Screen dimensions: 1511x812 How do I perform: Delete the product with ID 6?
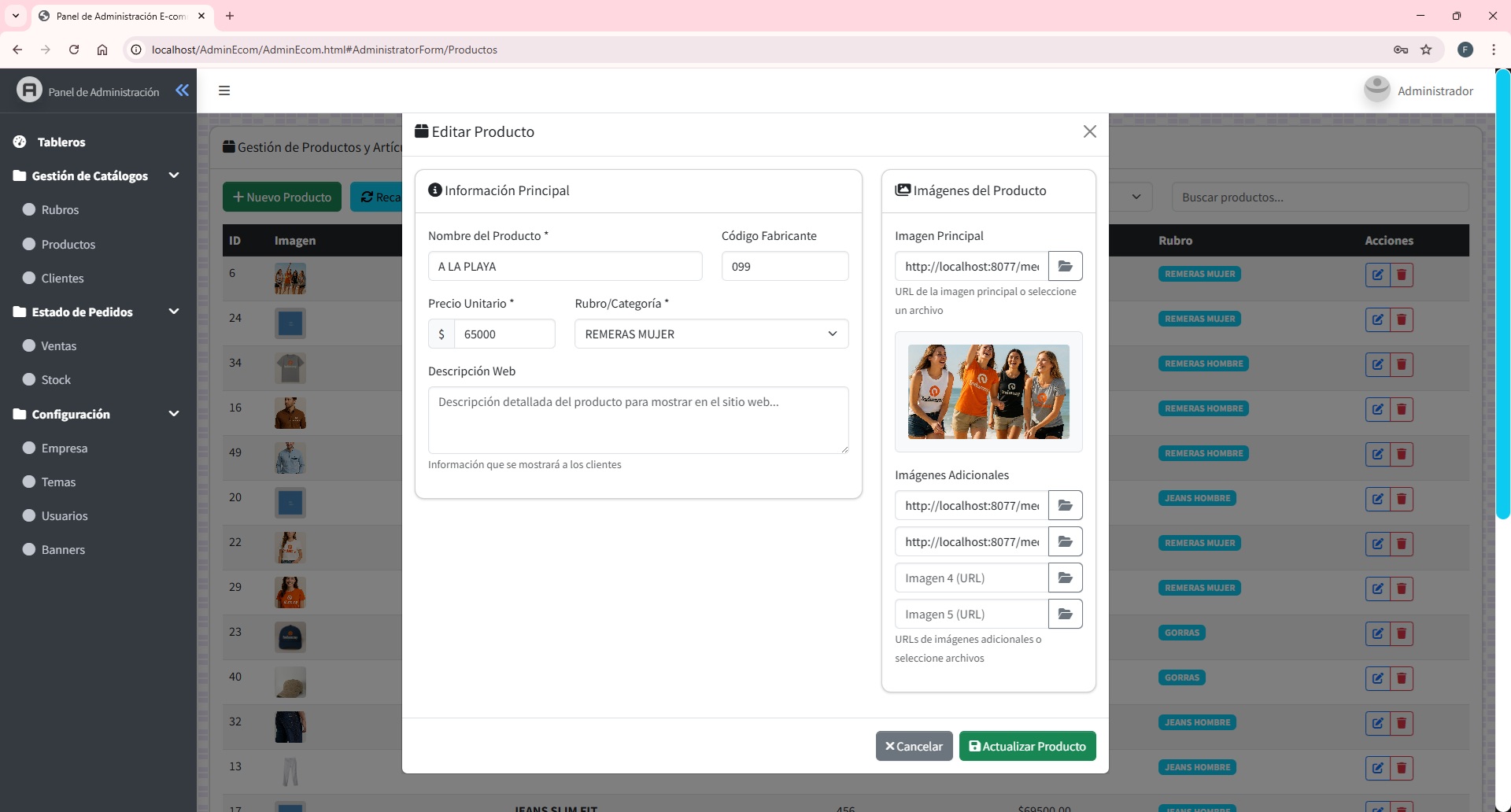click(x=1402, y=275)
